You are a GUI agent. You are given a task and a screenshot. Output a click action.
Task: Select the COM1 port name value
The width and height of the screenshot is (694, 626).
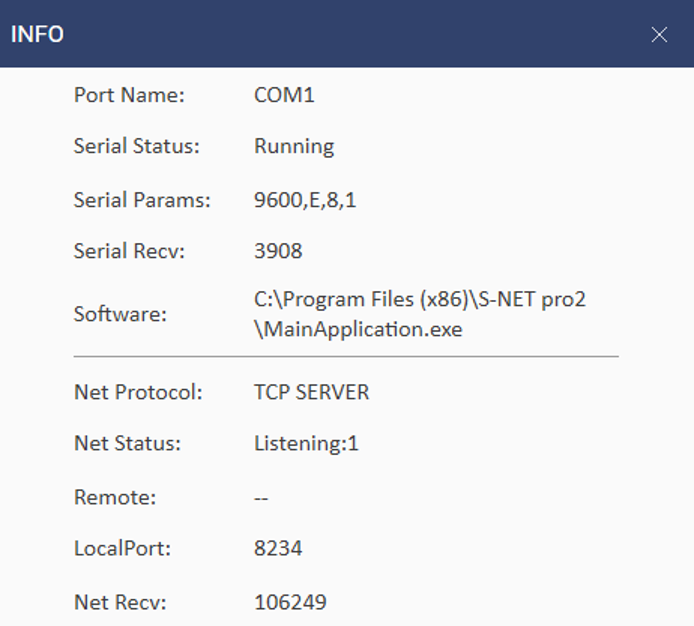pos(284,96)
